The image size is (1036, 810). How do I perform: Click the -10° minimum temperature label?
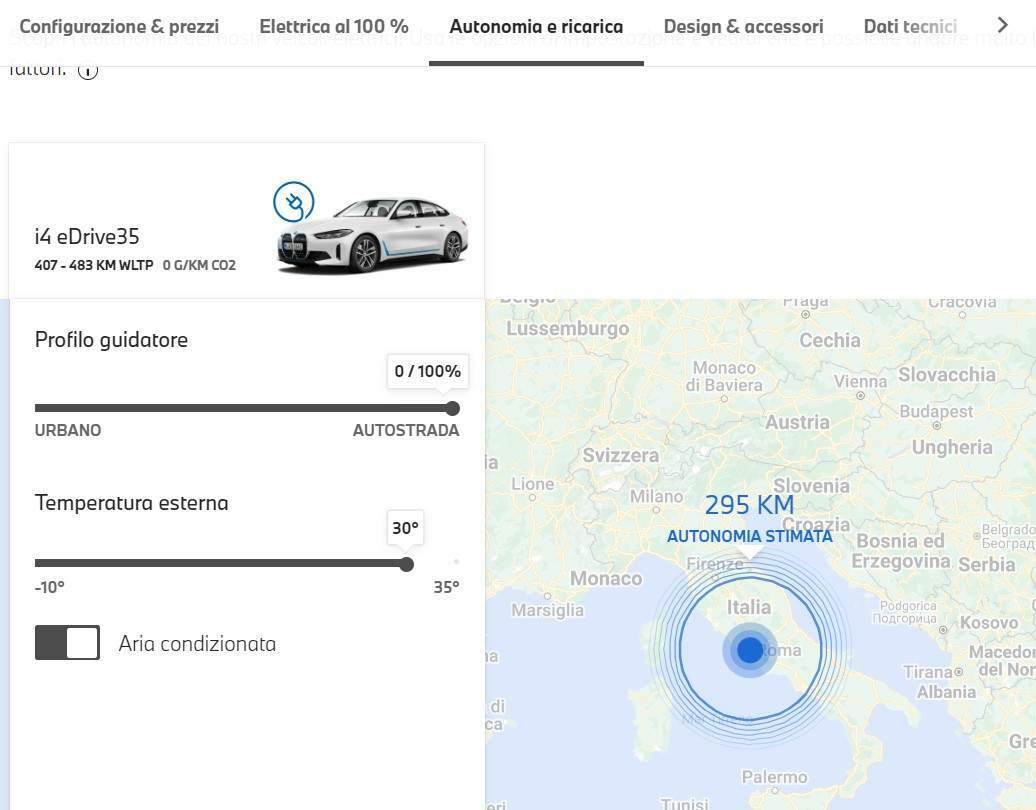(50, 587)
